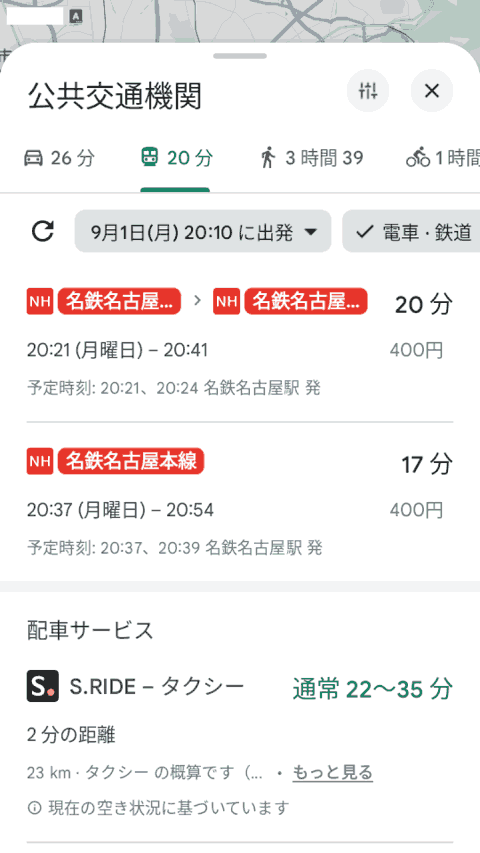Tap the info icon beside 現在の空き状況

pos(34,808)
